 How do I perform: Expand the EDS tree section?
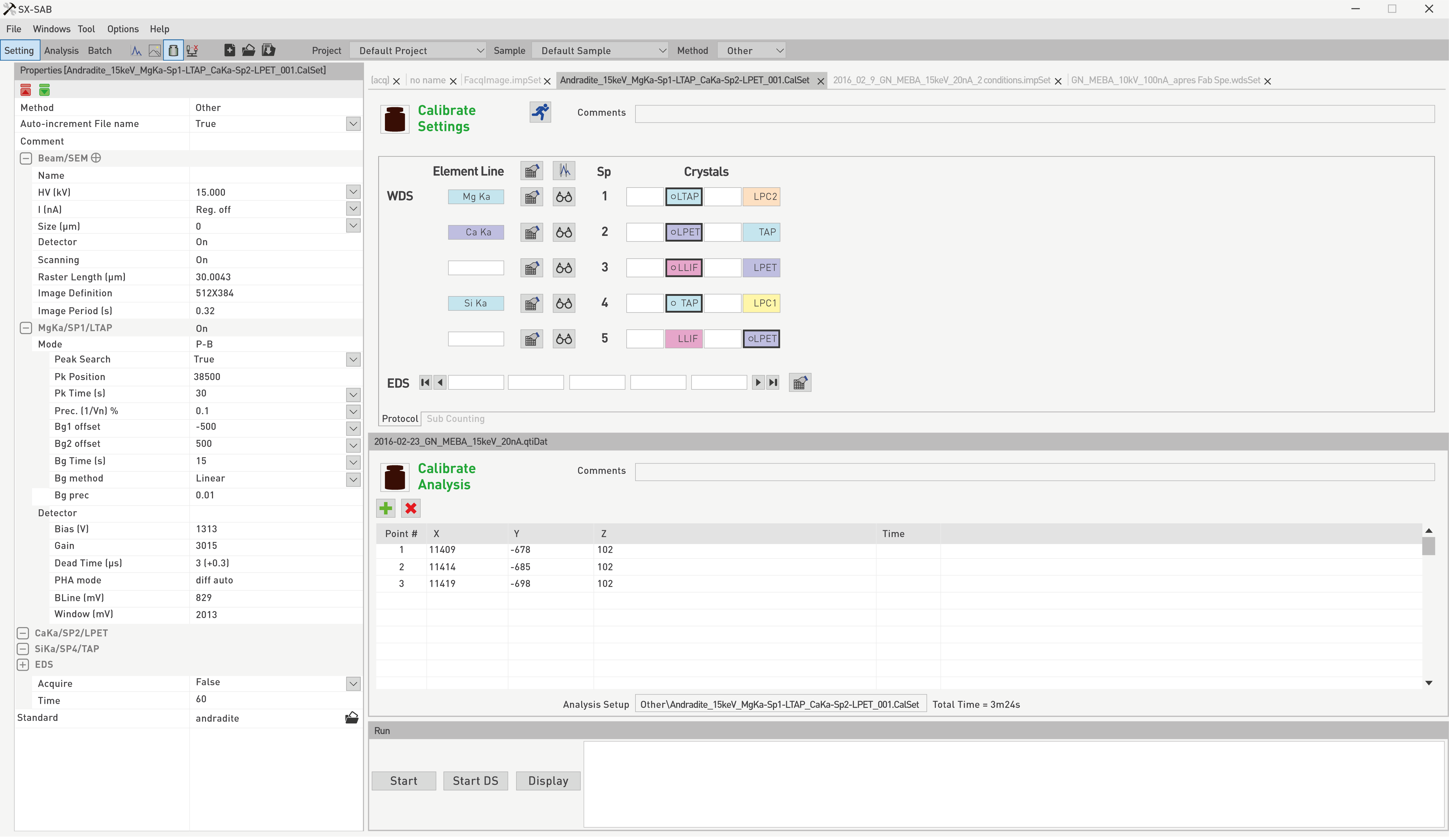point(23,665)
